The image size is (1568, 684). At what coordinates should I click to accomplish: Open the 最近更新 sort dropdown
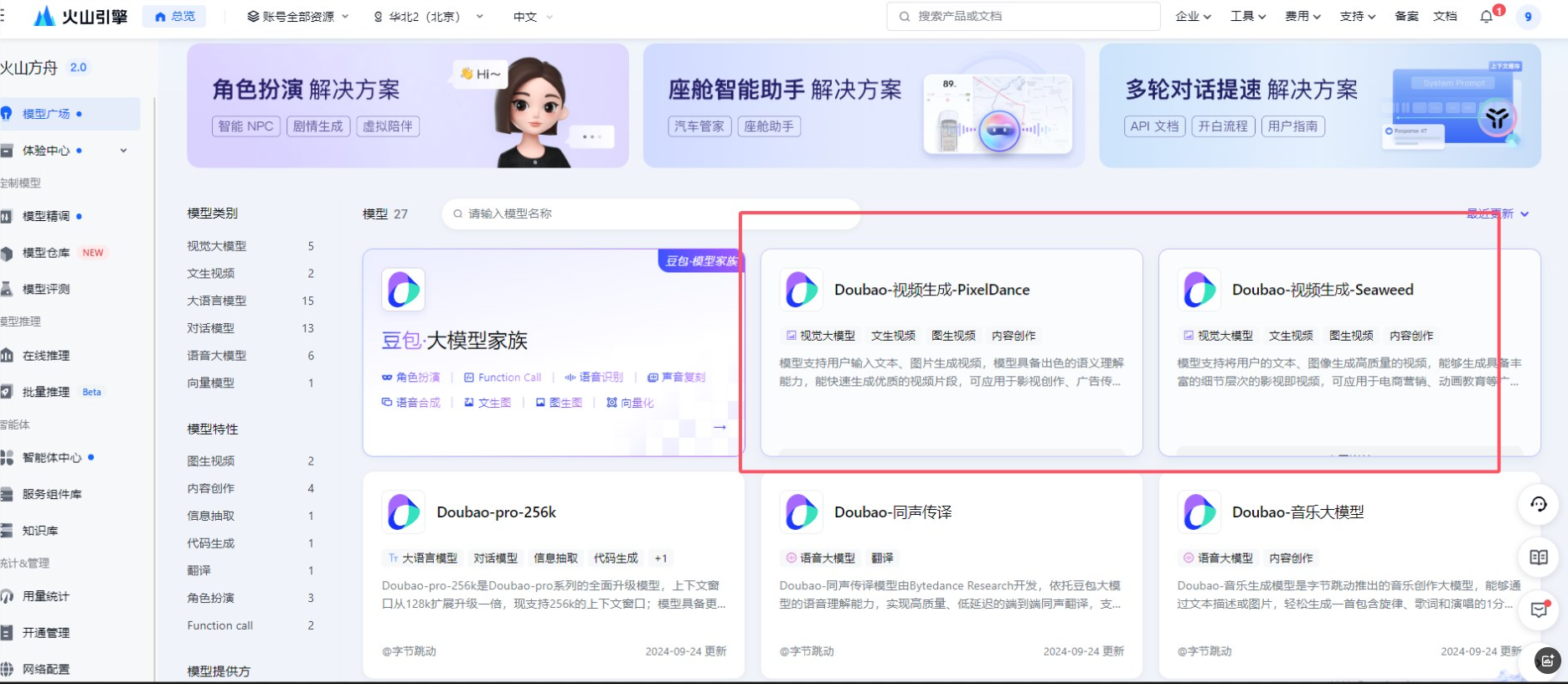click(1498, 213)
